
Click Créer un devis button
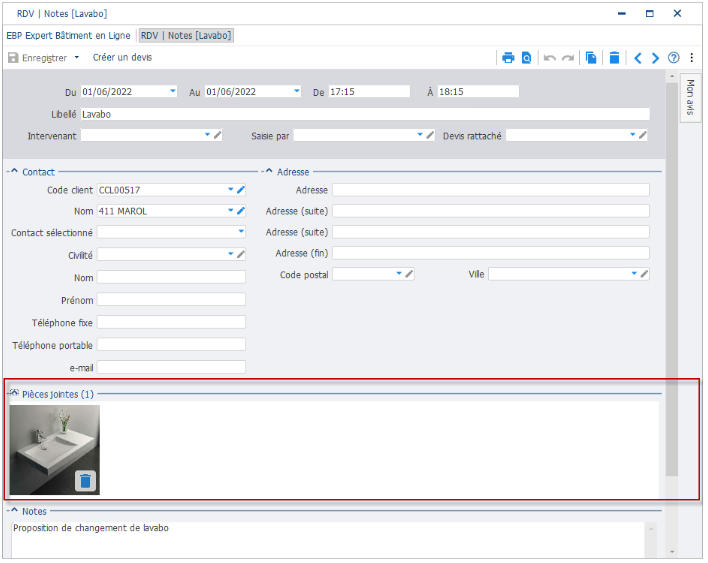(x=122, y=57)
